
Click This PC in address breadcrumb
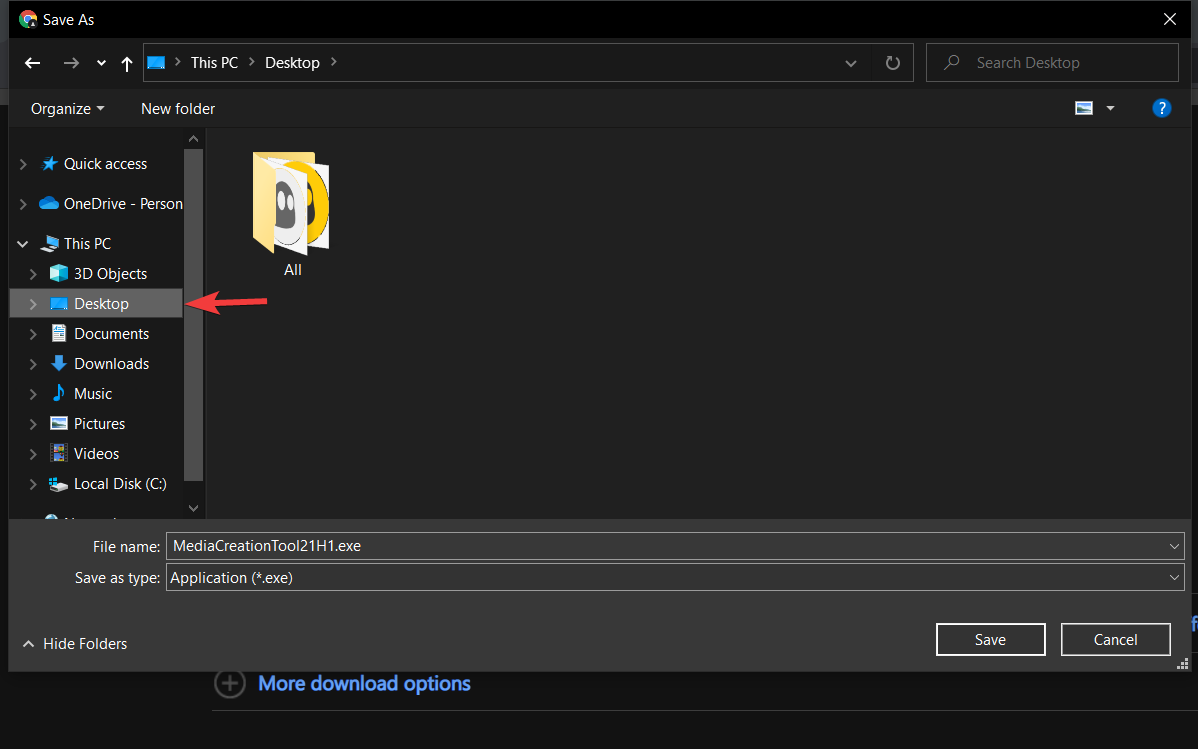(214, 63)
